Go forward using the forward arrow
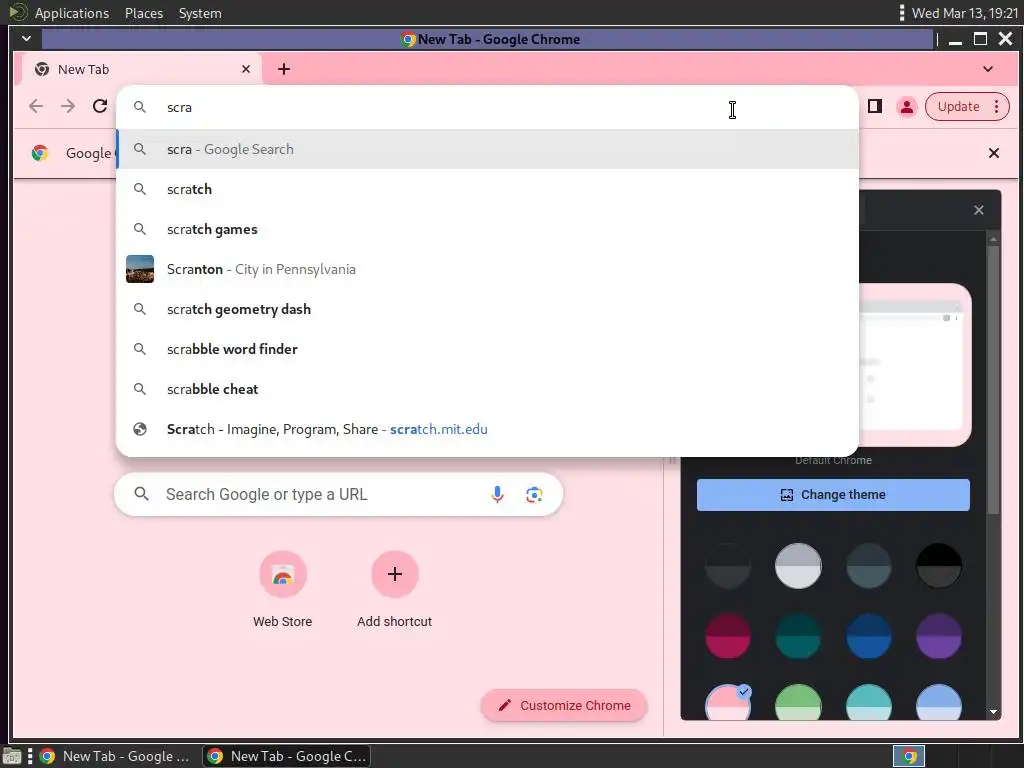1024x768 pixels. (68, 106)
